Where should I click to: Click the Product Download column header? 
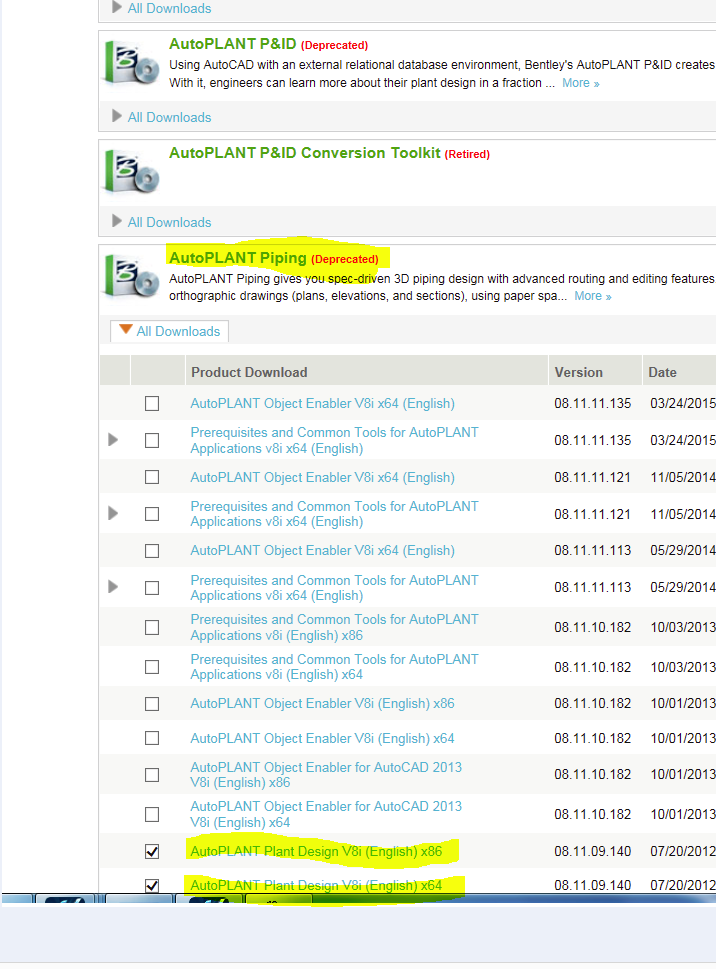click(249, 372)
